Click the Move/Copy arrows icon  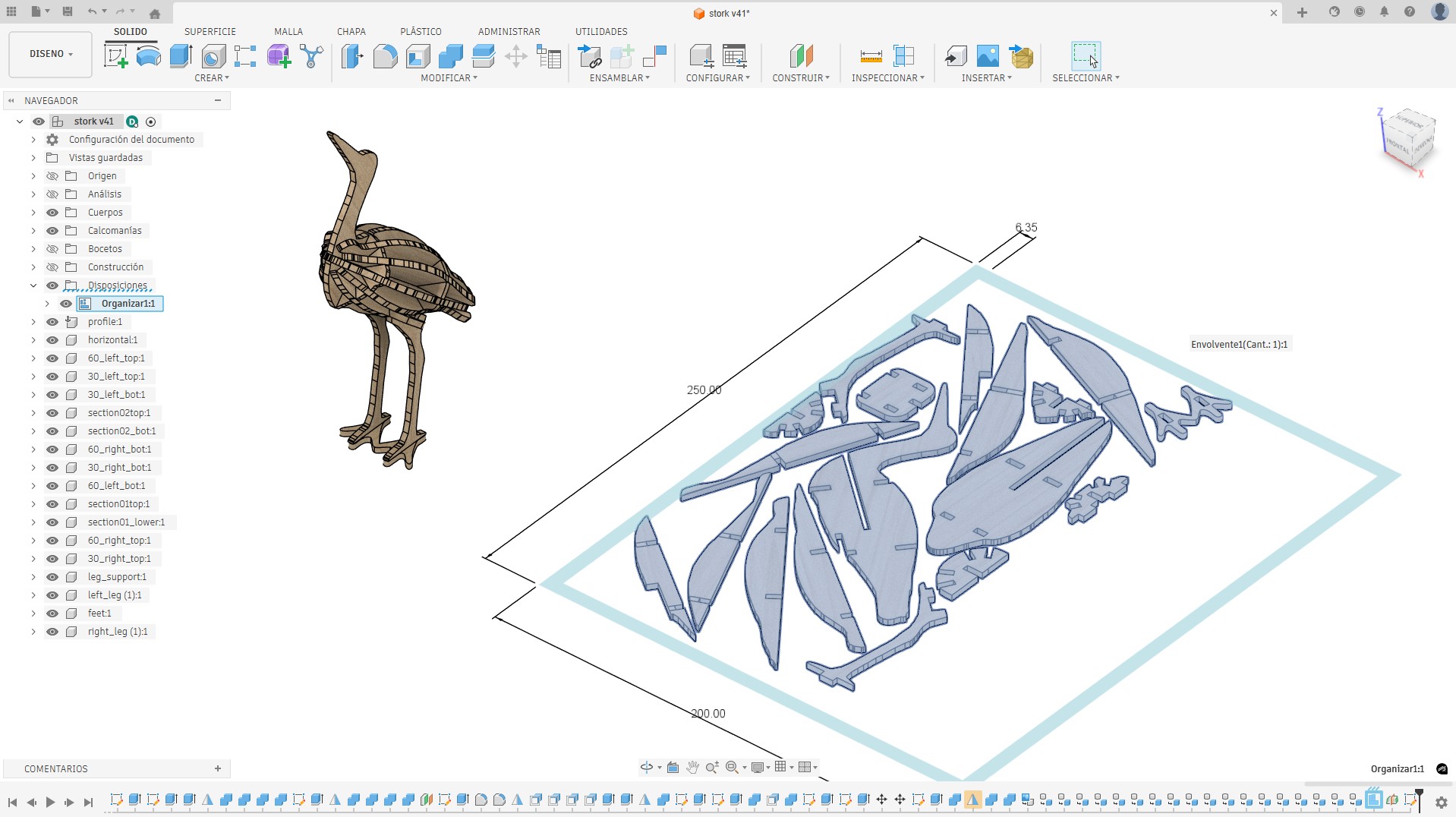click(x=516, y=56)
